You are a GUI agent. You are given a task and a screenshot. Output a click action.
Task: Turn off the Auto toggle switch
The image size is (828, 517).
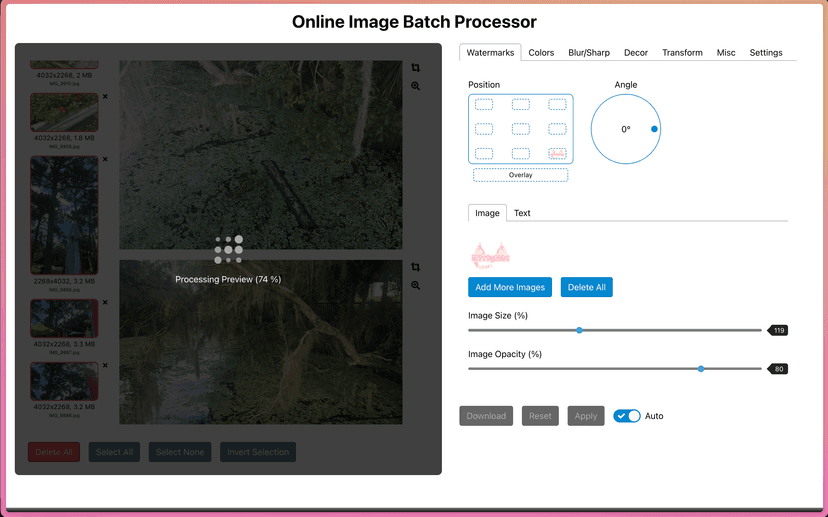[627, 416]
